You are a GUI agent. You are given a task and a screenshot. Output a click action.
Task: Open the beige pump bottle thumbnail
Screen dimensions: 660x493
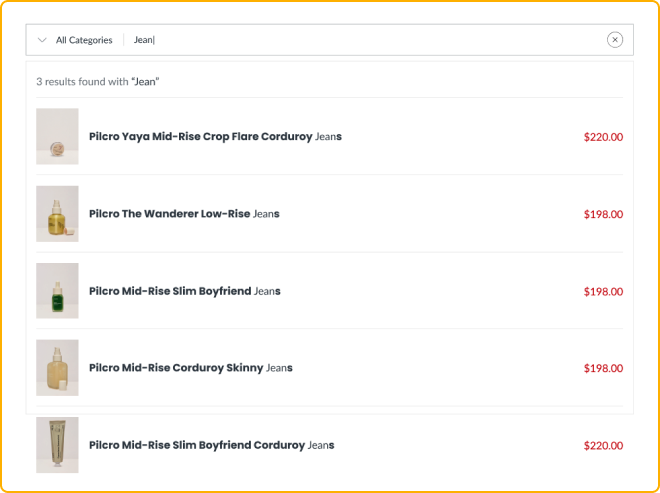tap(57, 368)
